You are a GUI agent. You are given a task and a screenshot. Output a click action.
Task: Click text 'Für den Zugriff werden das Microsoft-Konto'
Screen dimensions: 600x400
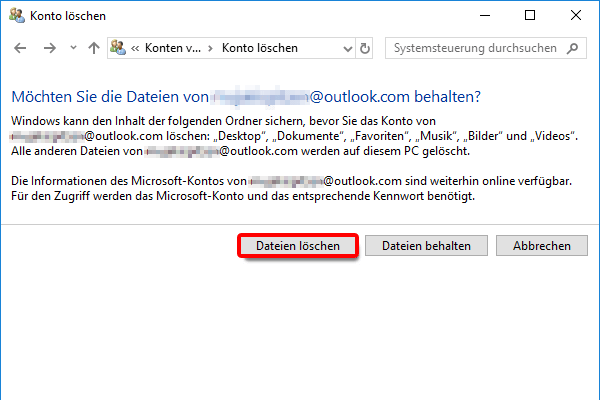(x=127, y=196)
